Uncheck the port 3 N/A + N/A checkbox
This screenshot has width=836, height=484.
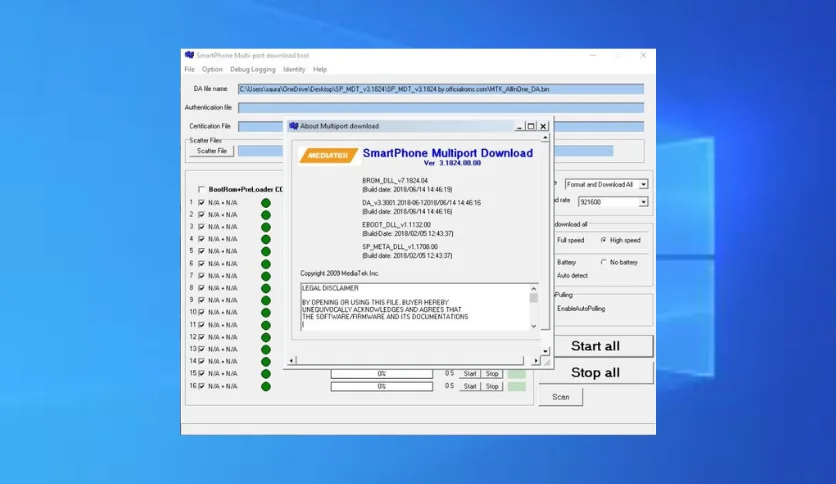(201, 227)
